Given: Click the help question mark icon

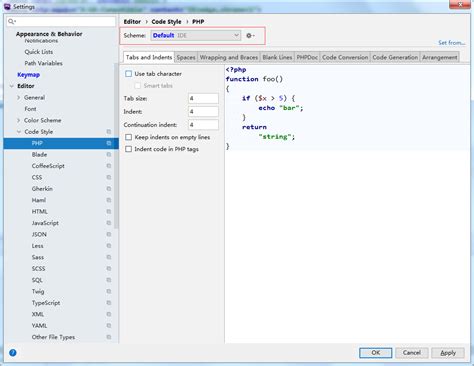Looking at the screenshot, I should point(13,353).
